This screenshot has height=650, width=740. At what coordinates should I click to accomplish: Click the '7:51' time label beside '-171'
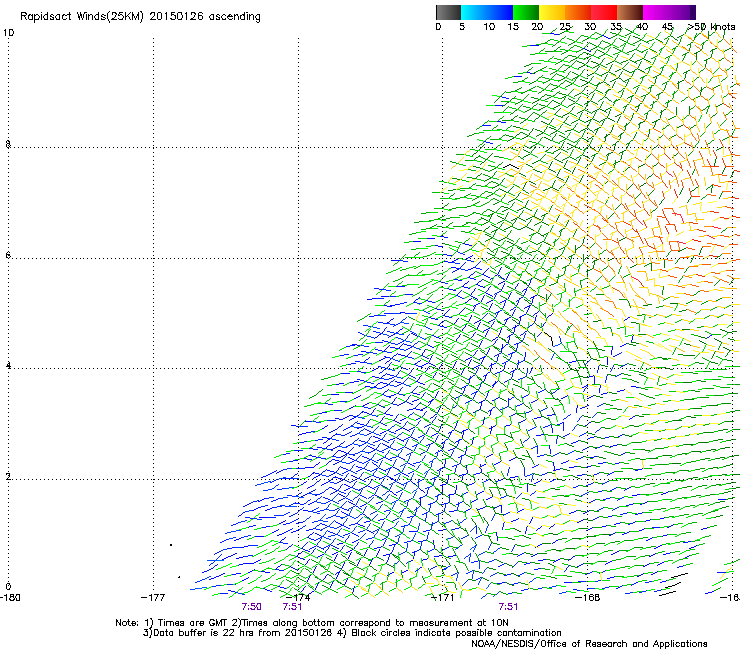tap(508, 607)
